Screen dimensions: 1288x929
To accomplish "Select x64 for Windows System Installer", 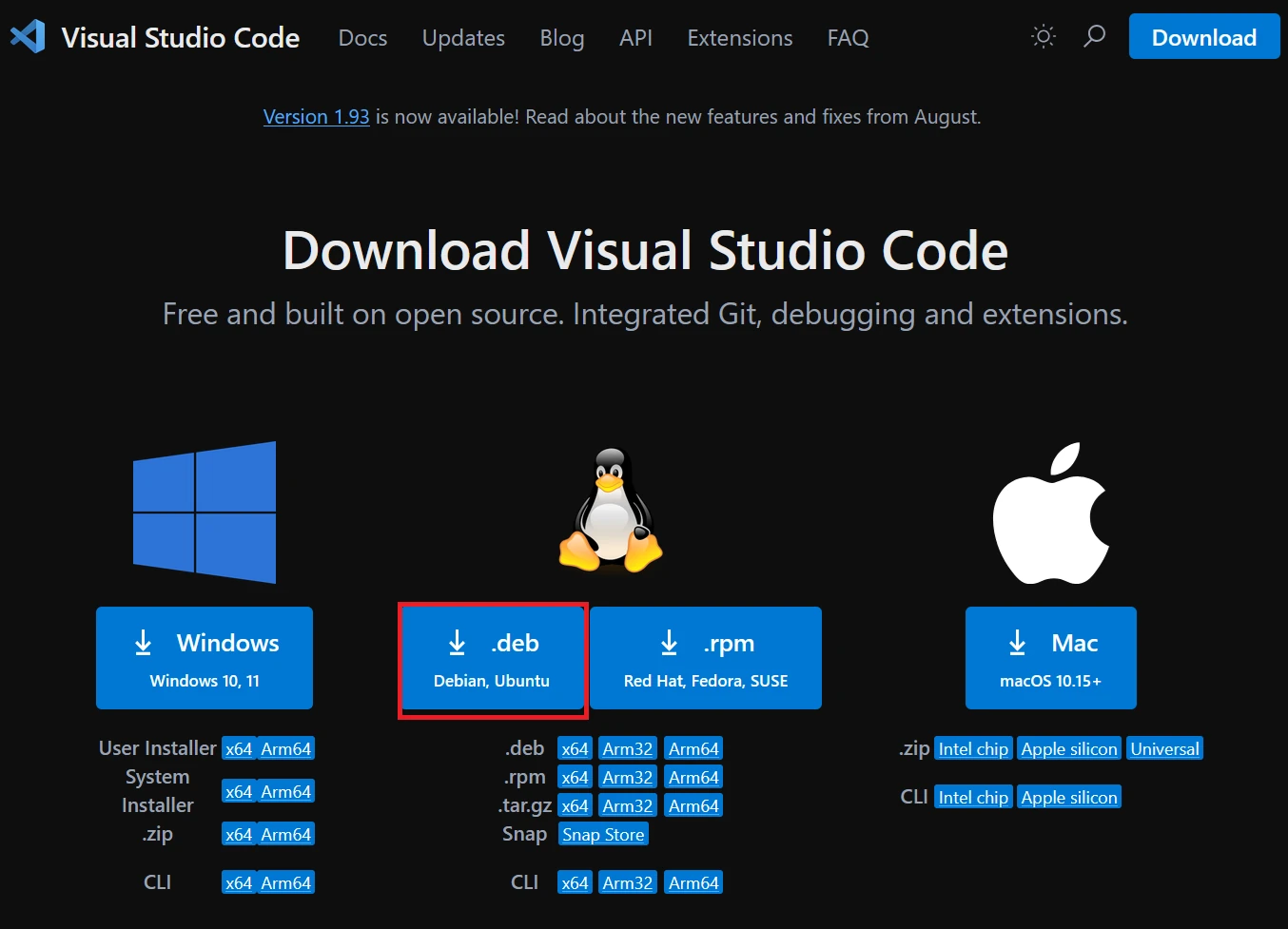I will pyautogui.click(x=239, y=792).
